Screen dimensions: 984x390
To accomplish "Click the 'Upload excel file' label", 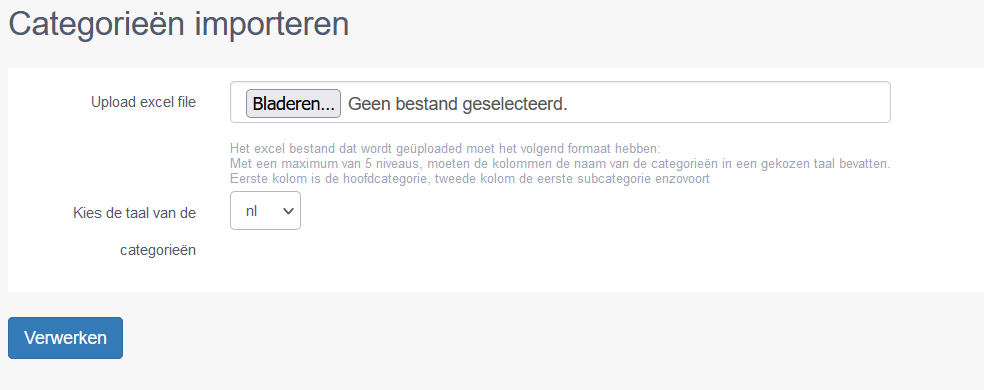I will (x=144, y=102).
